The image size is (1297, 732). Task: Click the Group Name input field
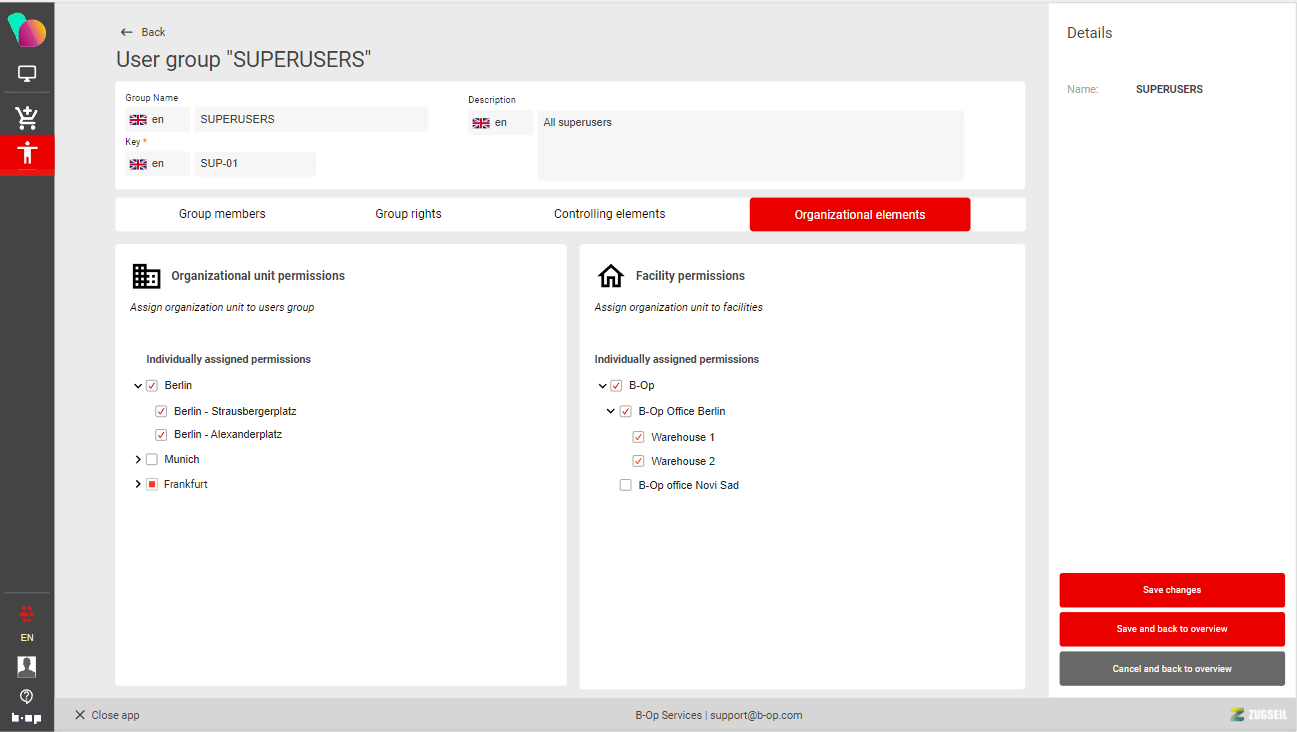point(310,120)
